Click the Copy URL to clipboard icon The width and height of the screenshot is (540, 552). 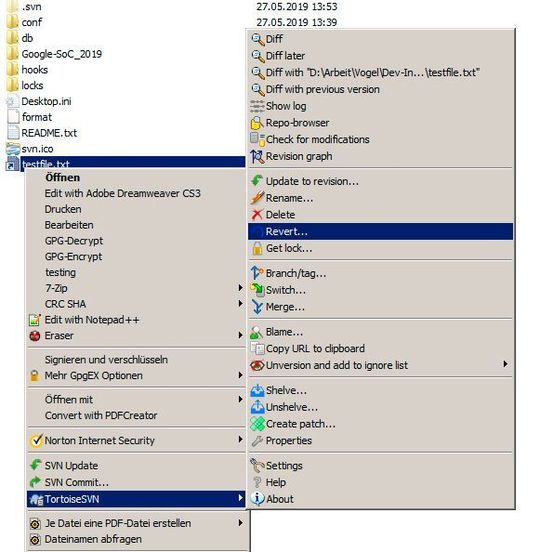click(257, 349)
